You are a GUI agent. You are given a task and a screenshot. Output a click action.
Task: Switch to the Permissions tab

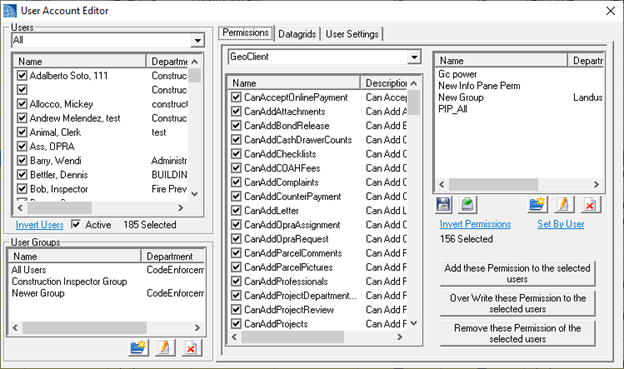pos(246,33)
